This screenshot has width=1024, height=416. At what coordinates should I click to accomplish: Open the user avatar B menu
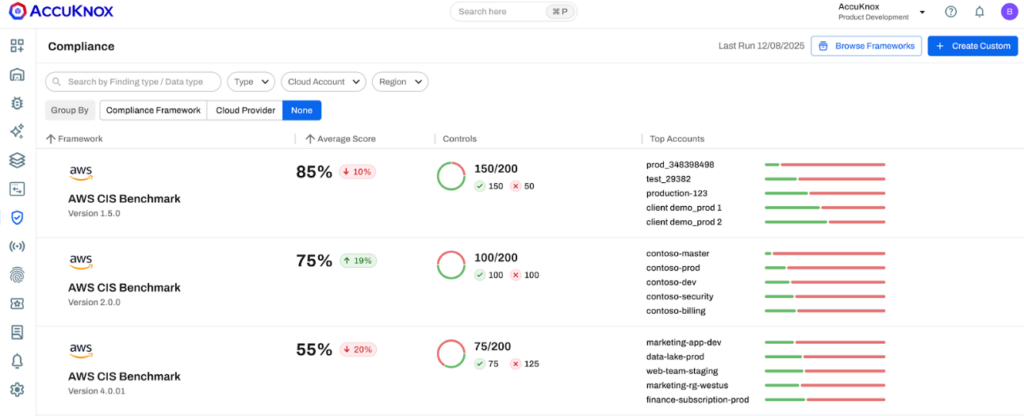[1008, 12]
